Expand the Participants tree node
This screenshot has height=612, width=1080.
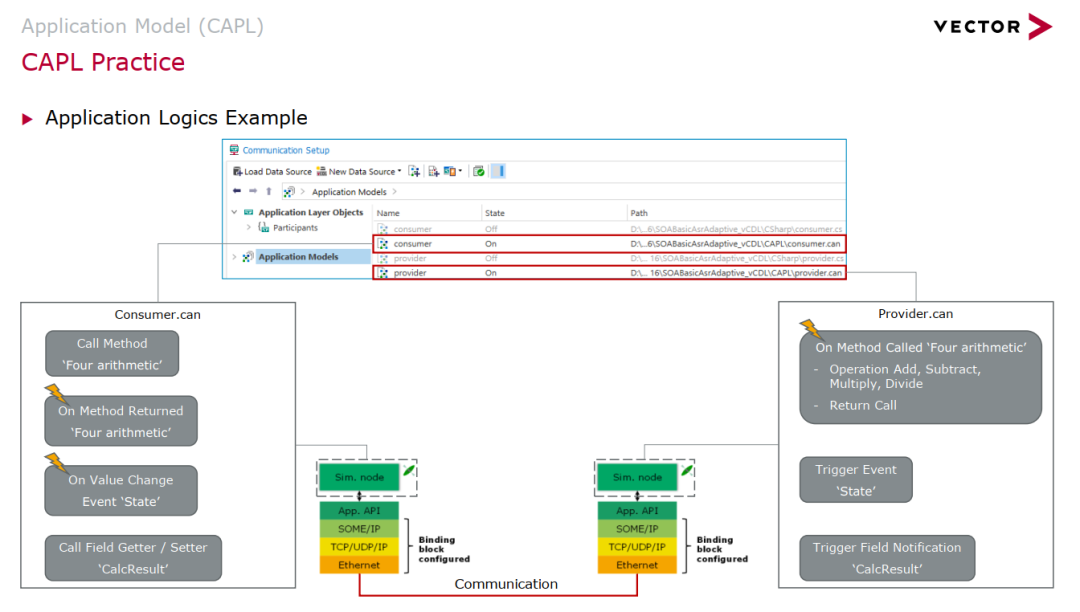[x=249, y=228]
